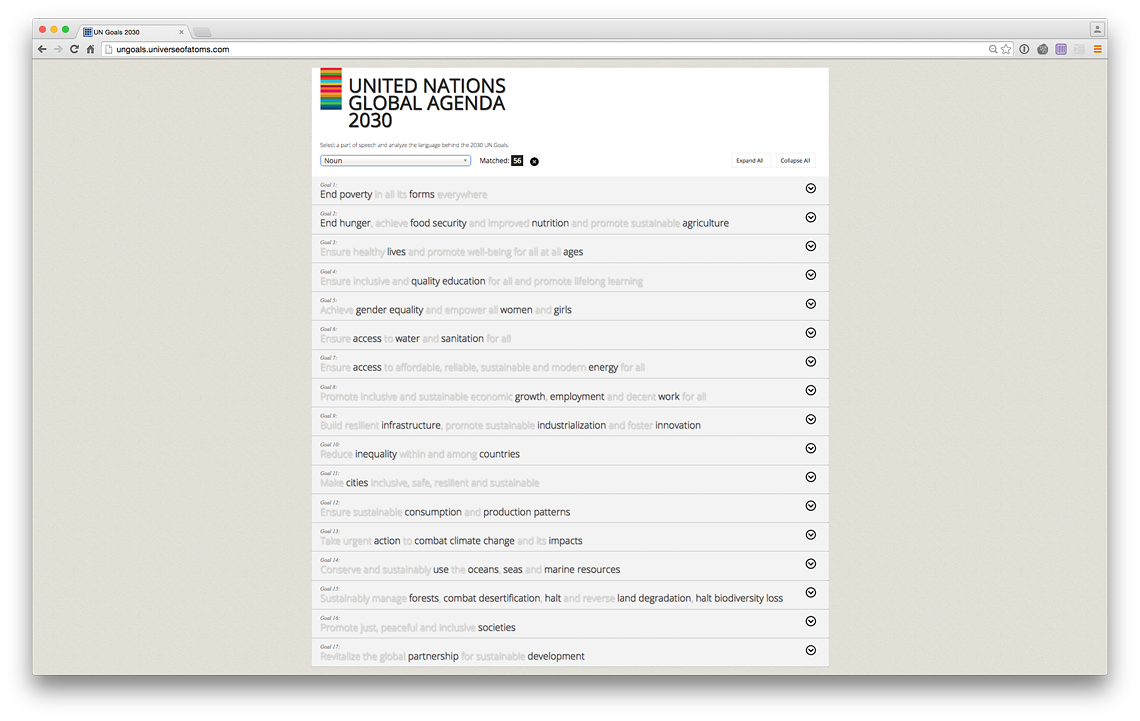
Task: Expand Goal 4 quality education row
Action: click(x=811, y=275)
